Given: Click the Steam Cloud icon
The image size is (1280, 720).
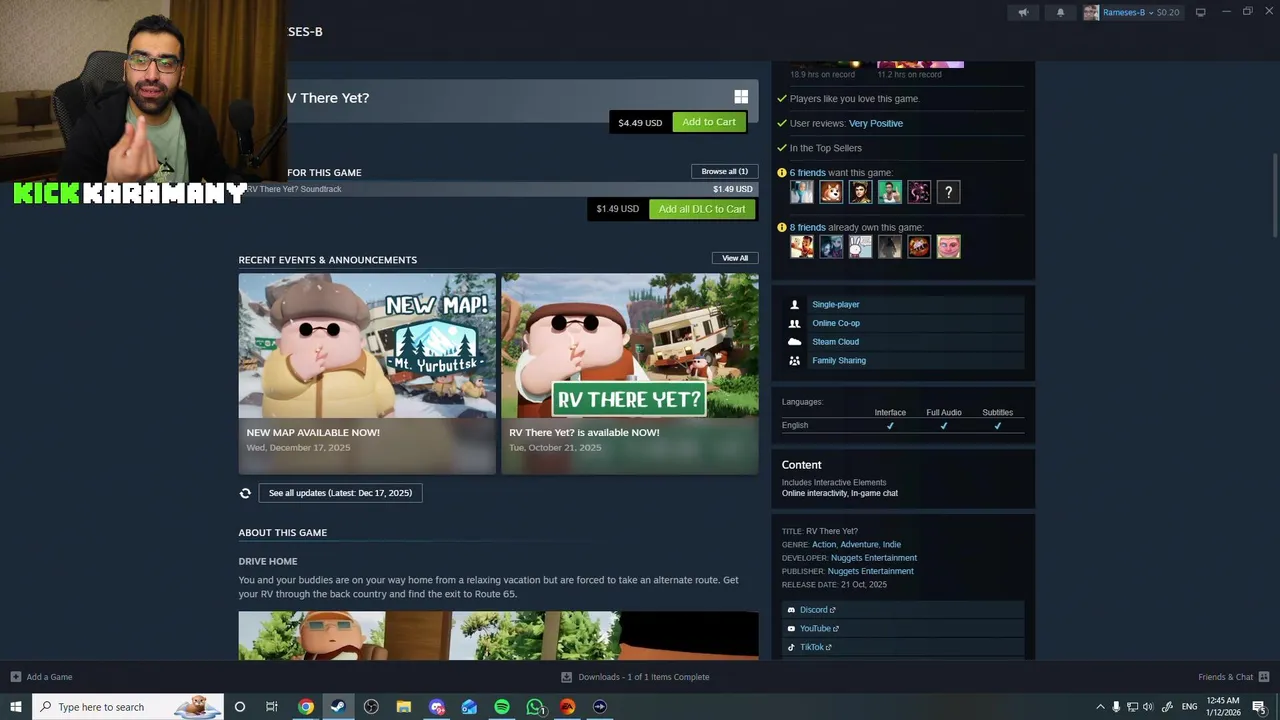Looking at the screenshot, I should coord(794,342).
